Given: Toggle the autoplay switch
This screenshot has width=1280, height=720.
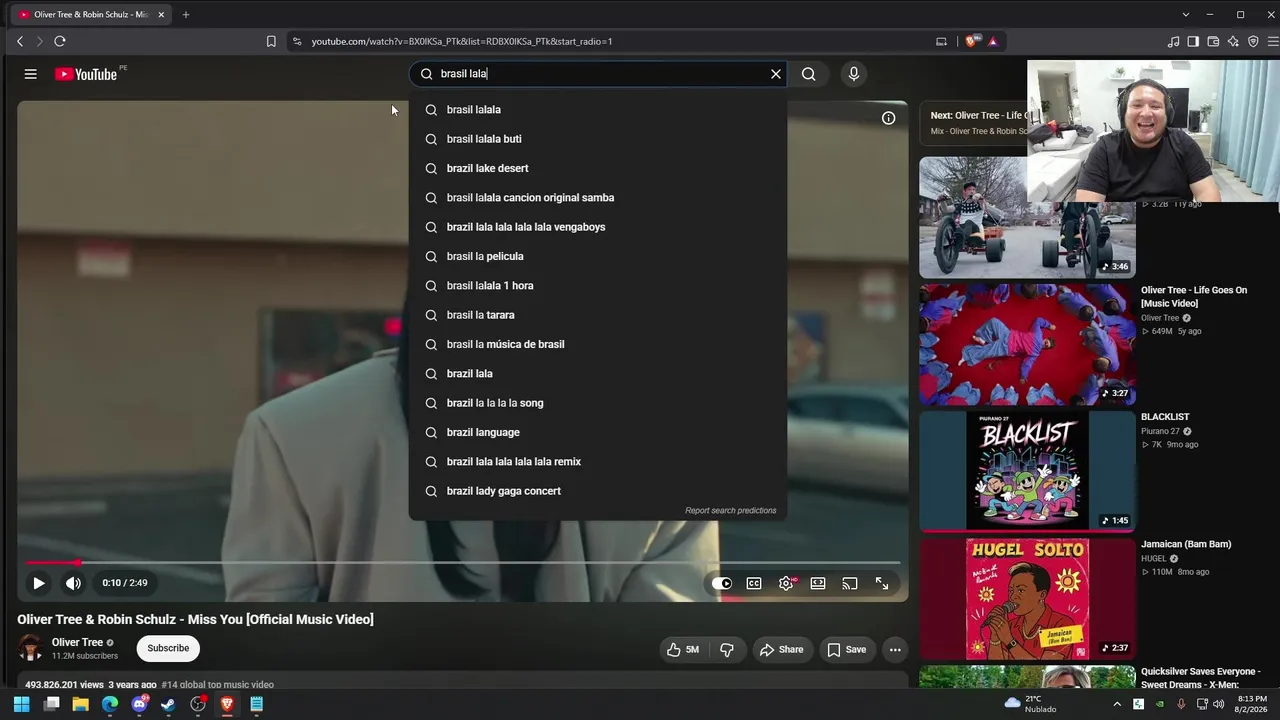Looking at the screenshot, I should pyautogui.click(x=722, y=583).
